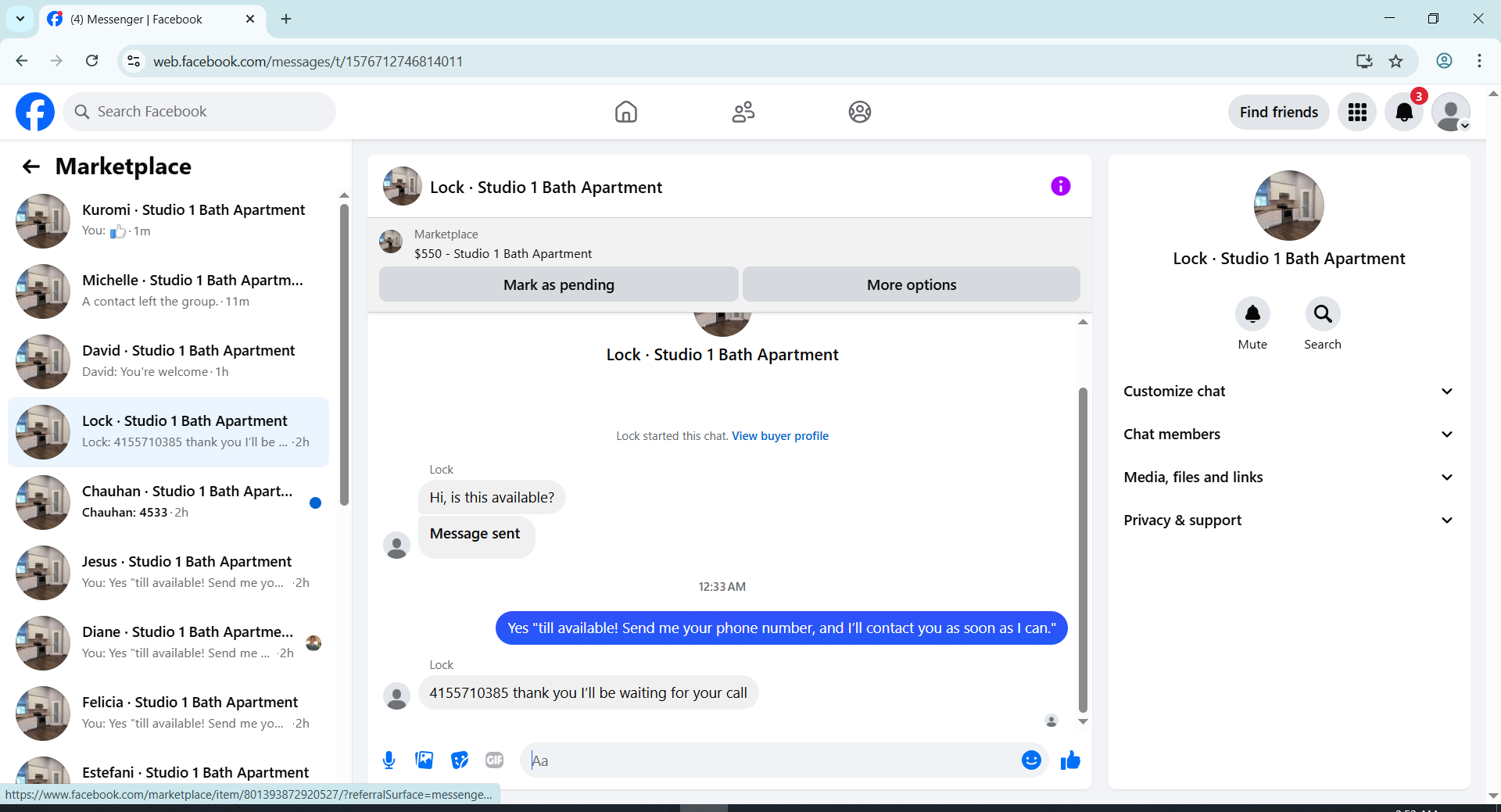
Task: Expand Media, files and links section
Action: click(1288, 477)
